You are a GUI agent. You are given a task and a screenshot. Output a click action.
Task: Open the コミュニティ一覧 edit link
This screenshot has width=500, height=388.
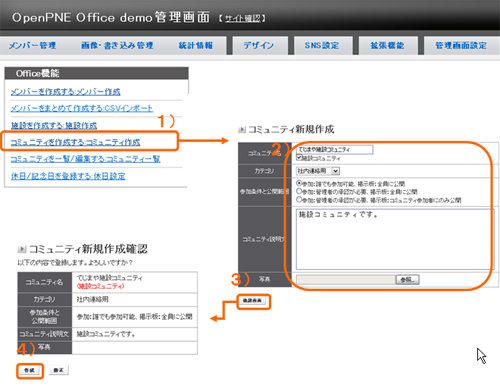coord(85,159)
